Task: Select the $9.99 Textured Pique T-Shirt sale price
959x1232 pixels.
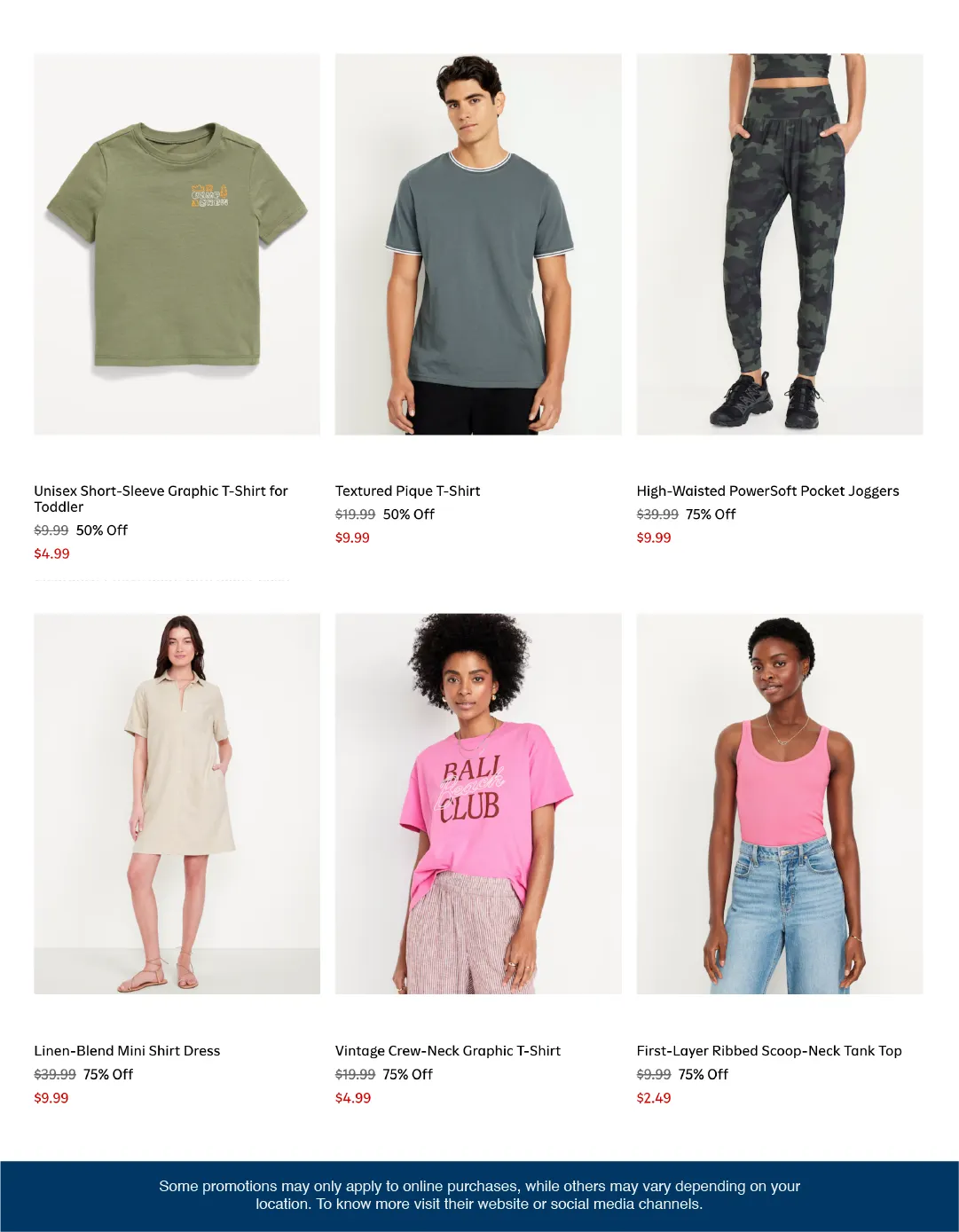Action: (352, 538)
